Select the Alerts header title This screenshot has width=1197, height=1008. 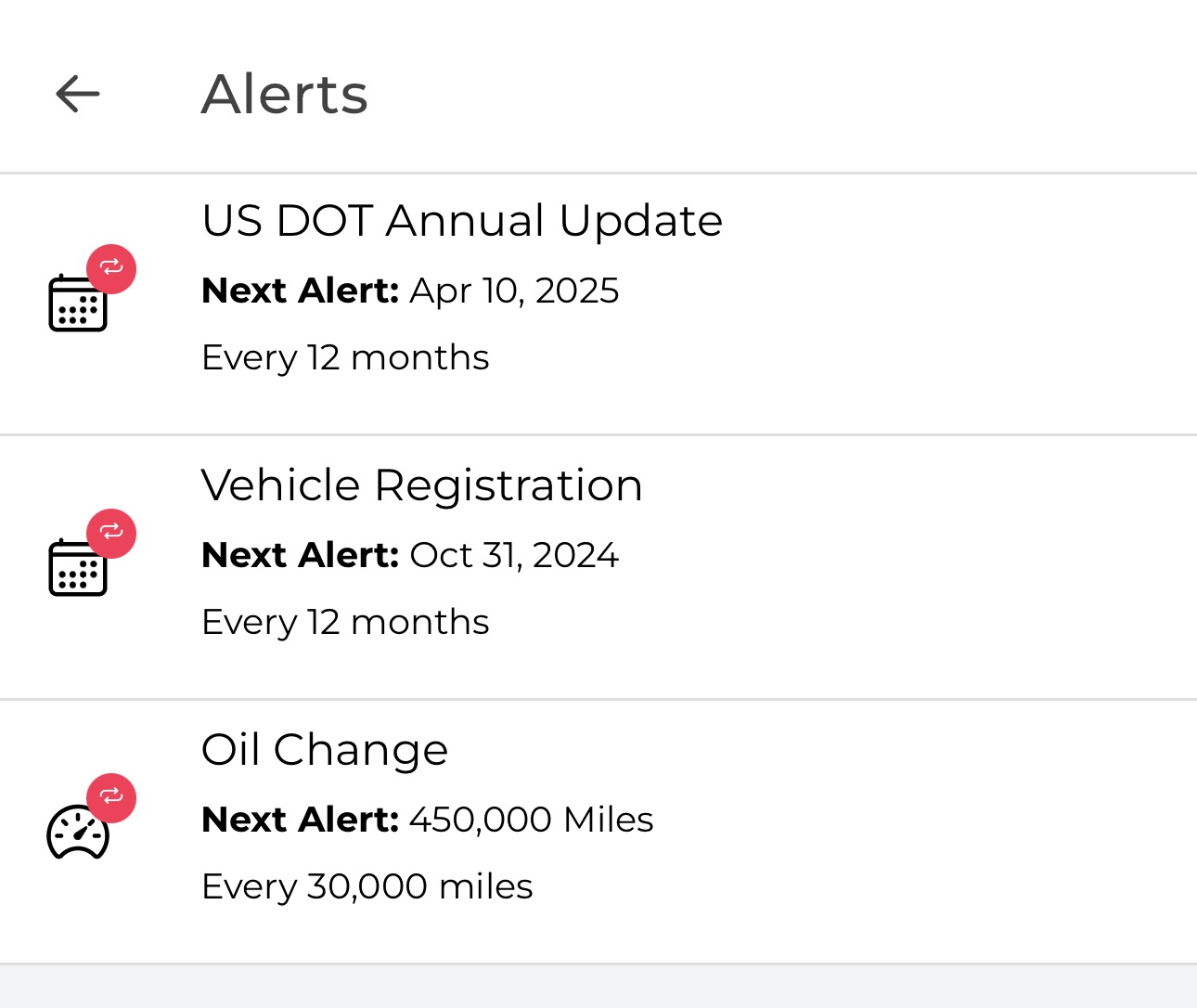point(284,94)
